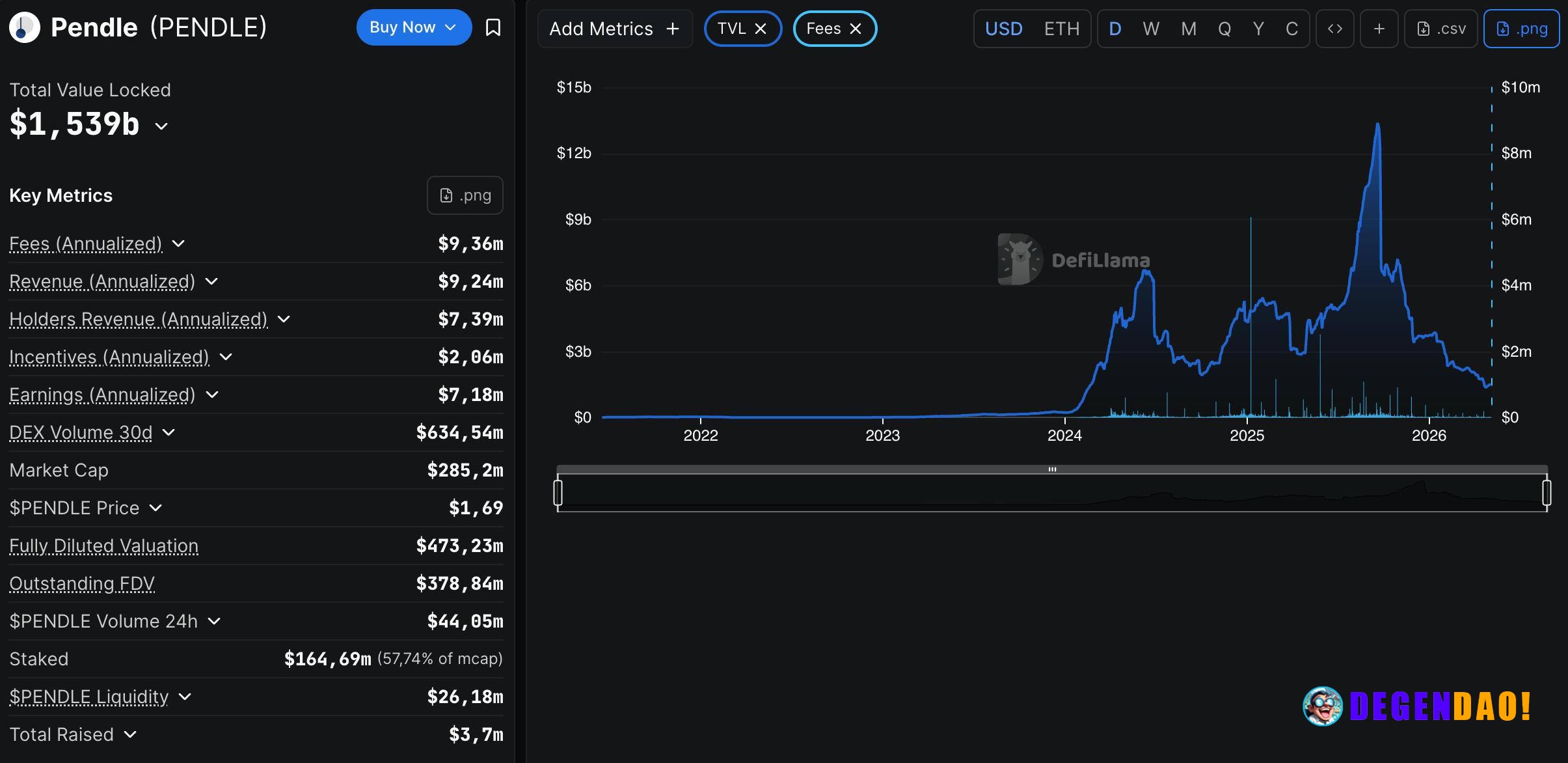Select yearly (Y) interval
The image size is (1568, 763).
click(x=1258, y=29)
